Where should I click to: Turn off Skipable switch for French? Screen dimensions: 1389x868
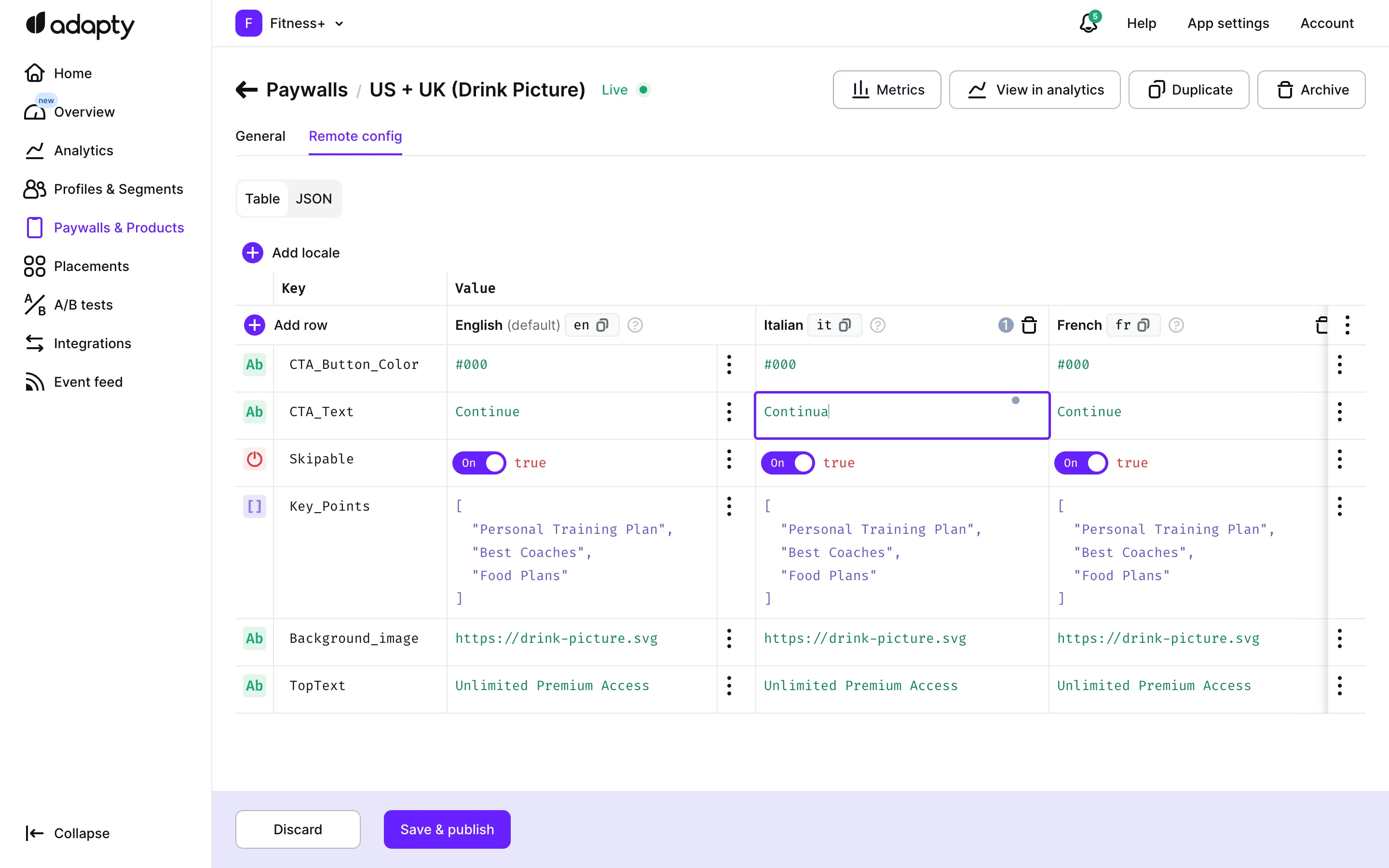[1081, 463]
